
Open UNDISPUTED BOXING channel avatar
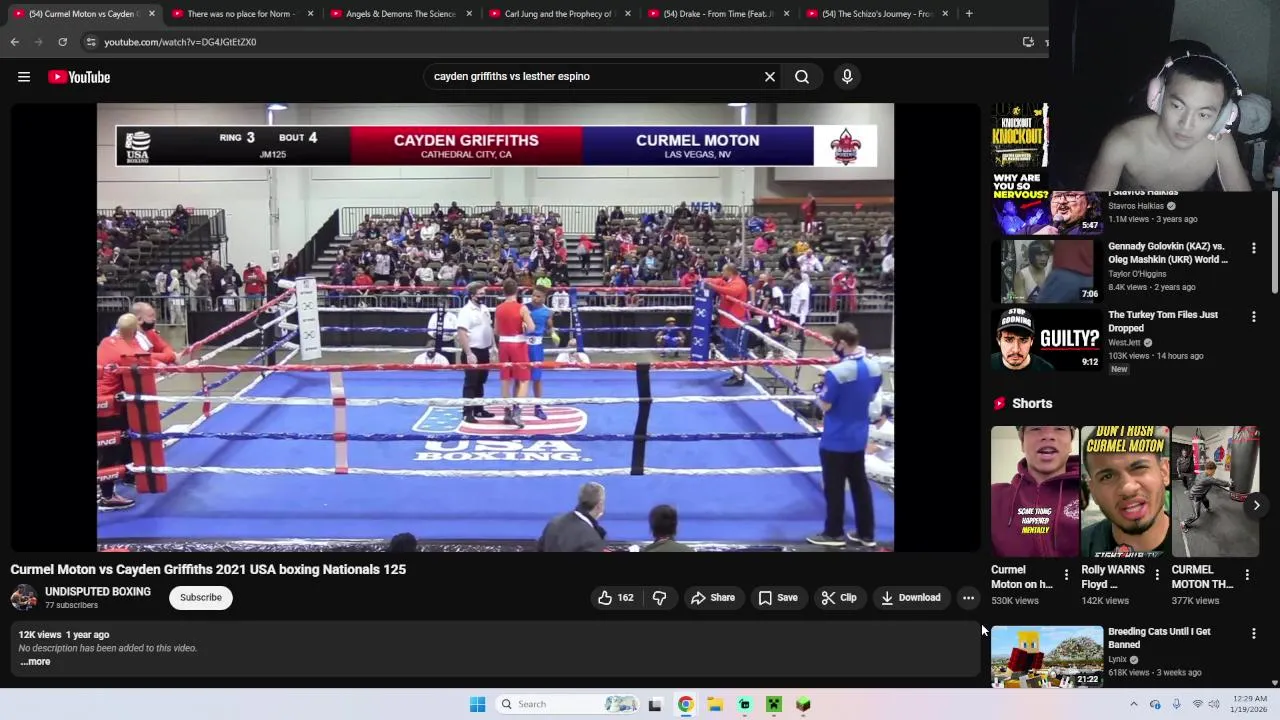24,598
